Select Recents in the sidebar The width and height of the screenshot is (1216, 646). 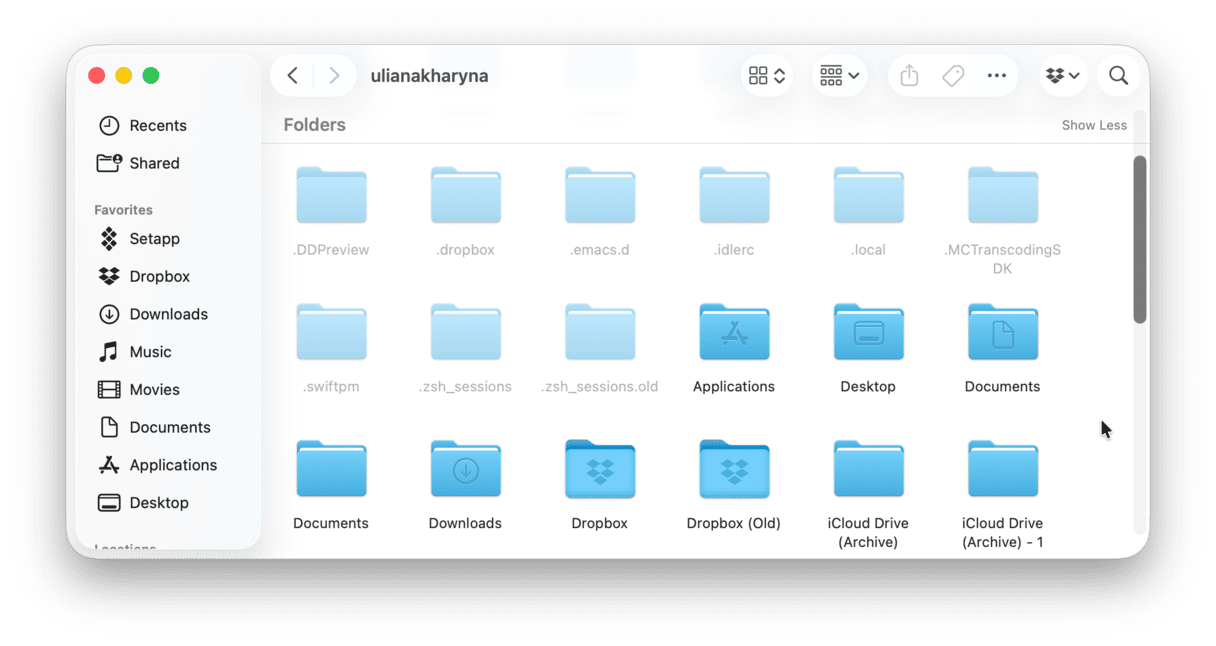pos(157,126)
